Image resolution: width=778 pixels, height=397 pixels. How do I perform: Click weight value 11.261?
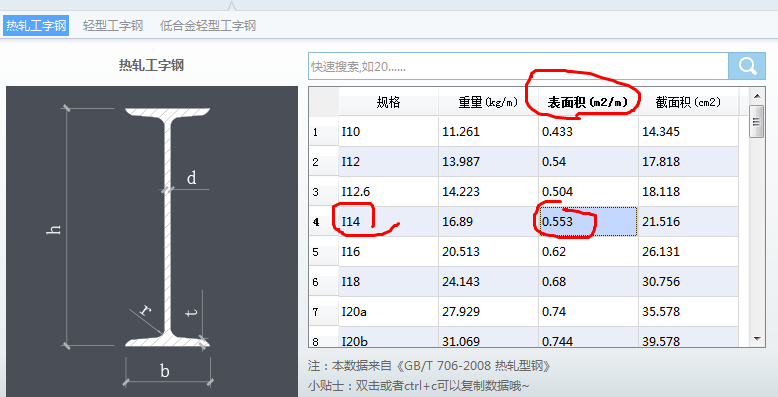pyautogui.click(x=488, y=132)
